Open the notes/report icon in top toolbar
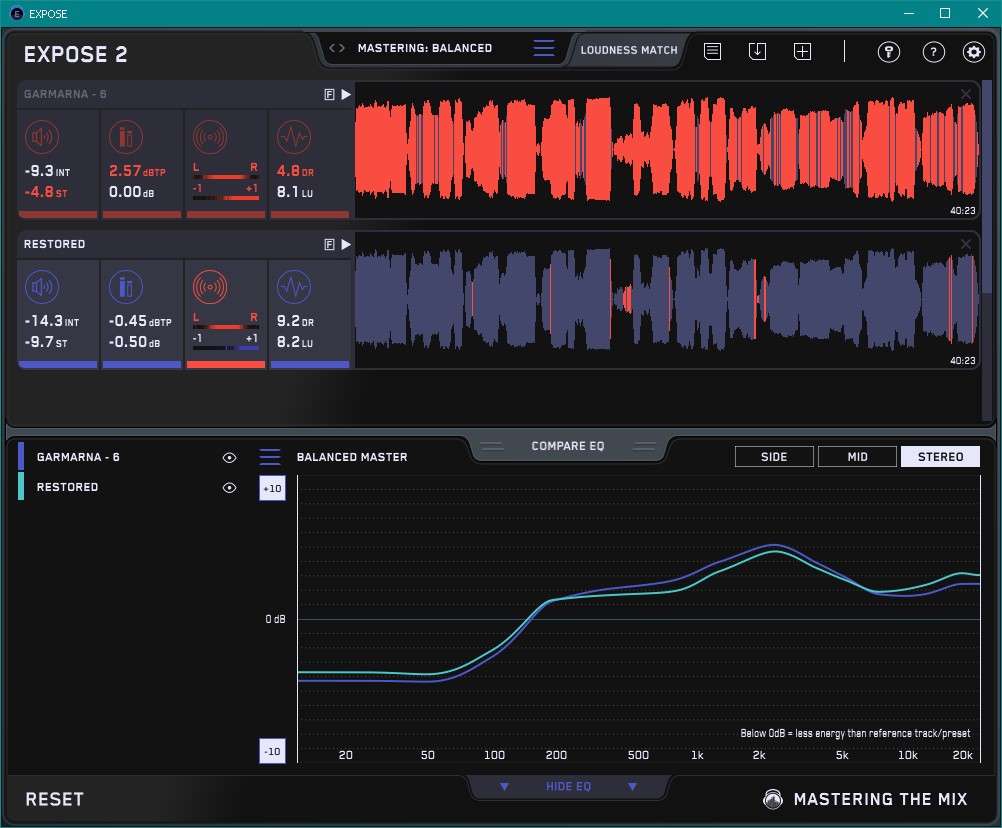This screenshot has height=828, width=1002. coord(712,51)
